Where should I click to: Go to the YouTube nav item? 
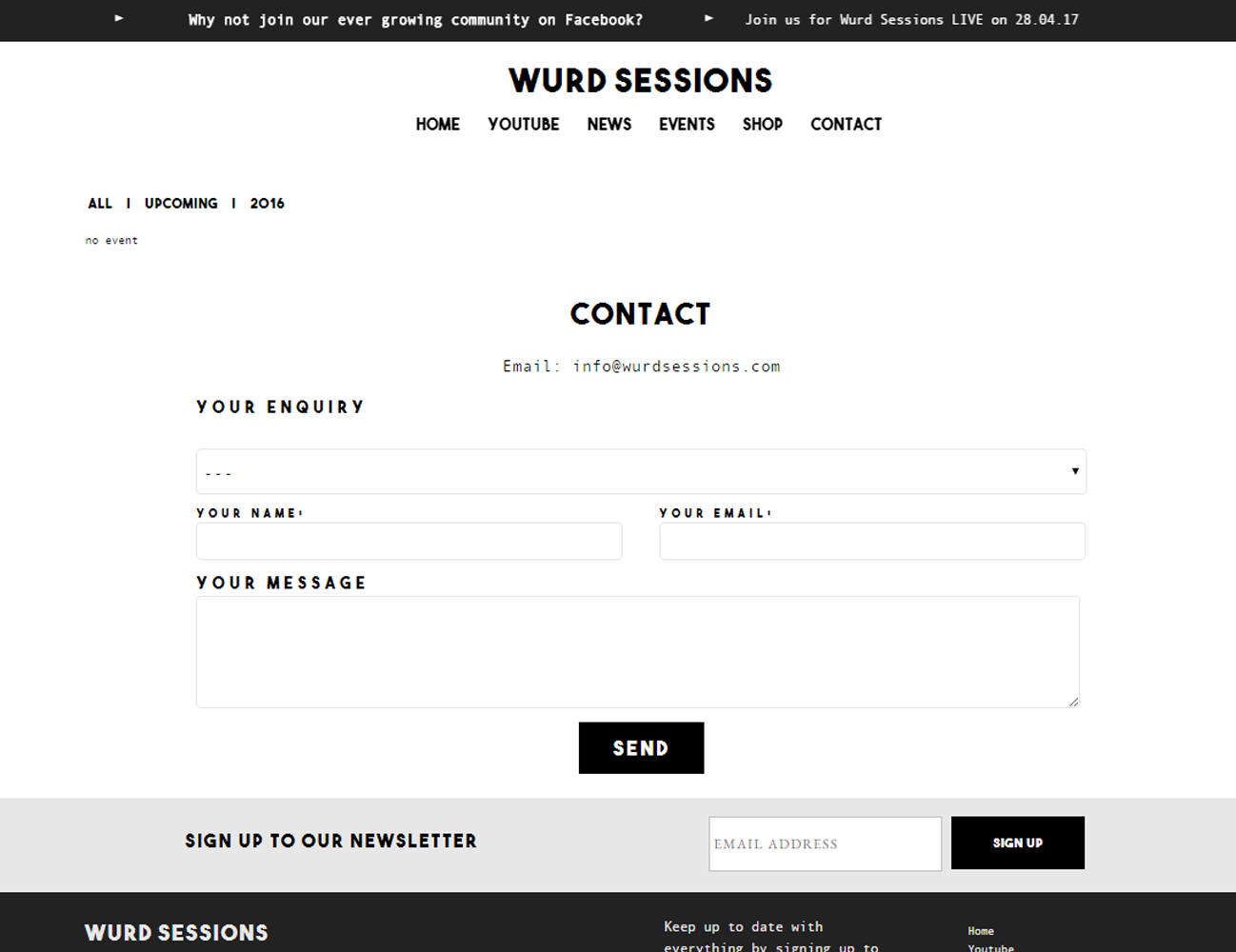click(x=524, y=125)
